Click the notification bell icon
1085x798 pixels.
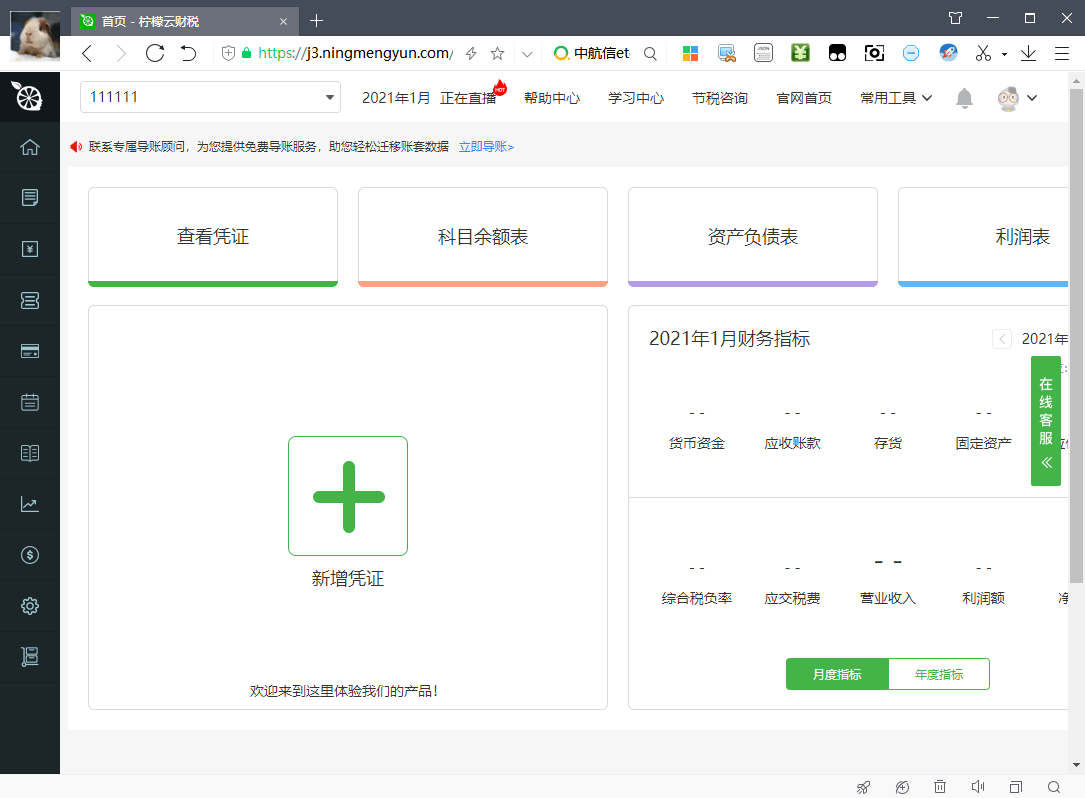pos(964,98)
